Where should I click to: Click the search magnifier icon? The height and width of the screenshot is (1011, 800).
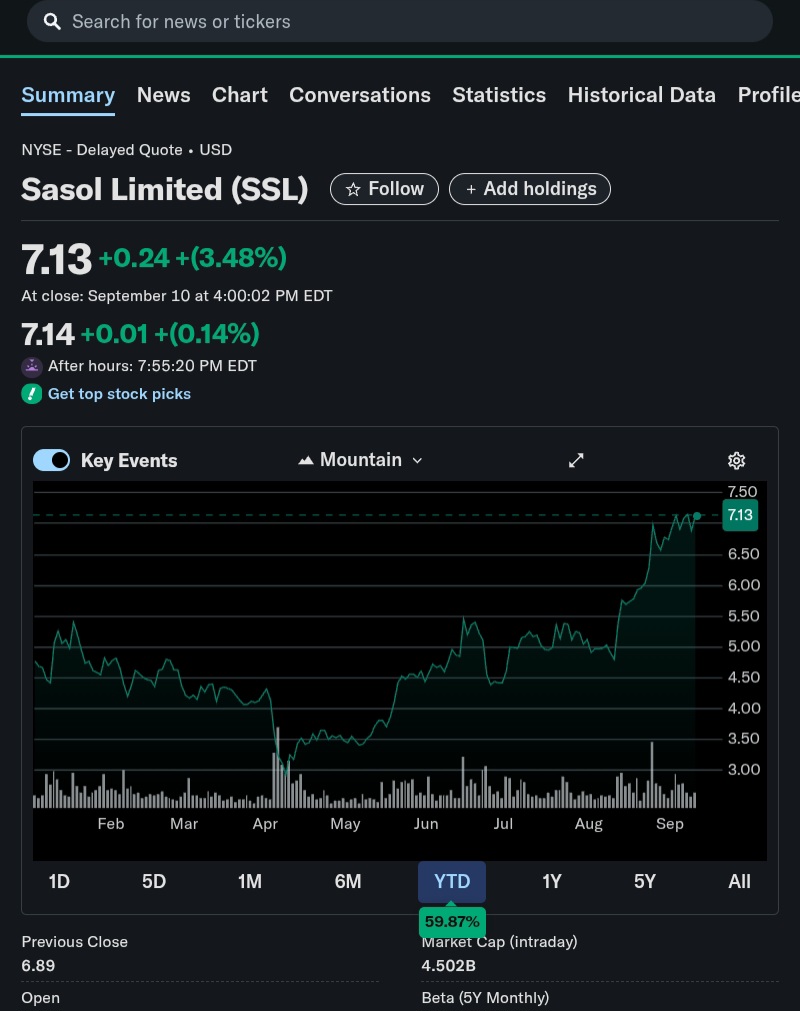52,21
